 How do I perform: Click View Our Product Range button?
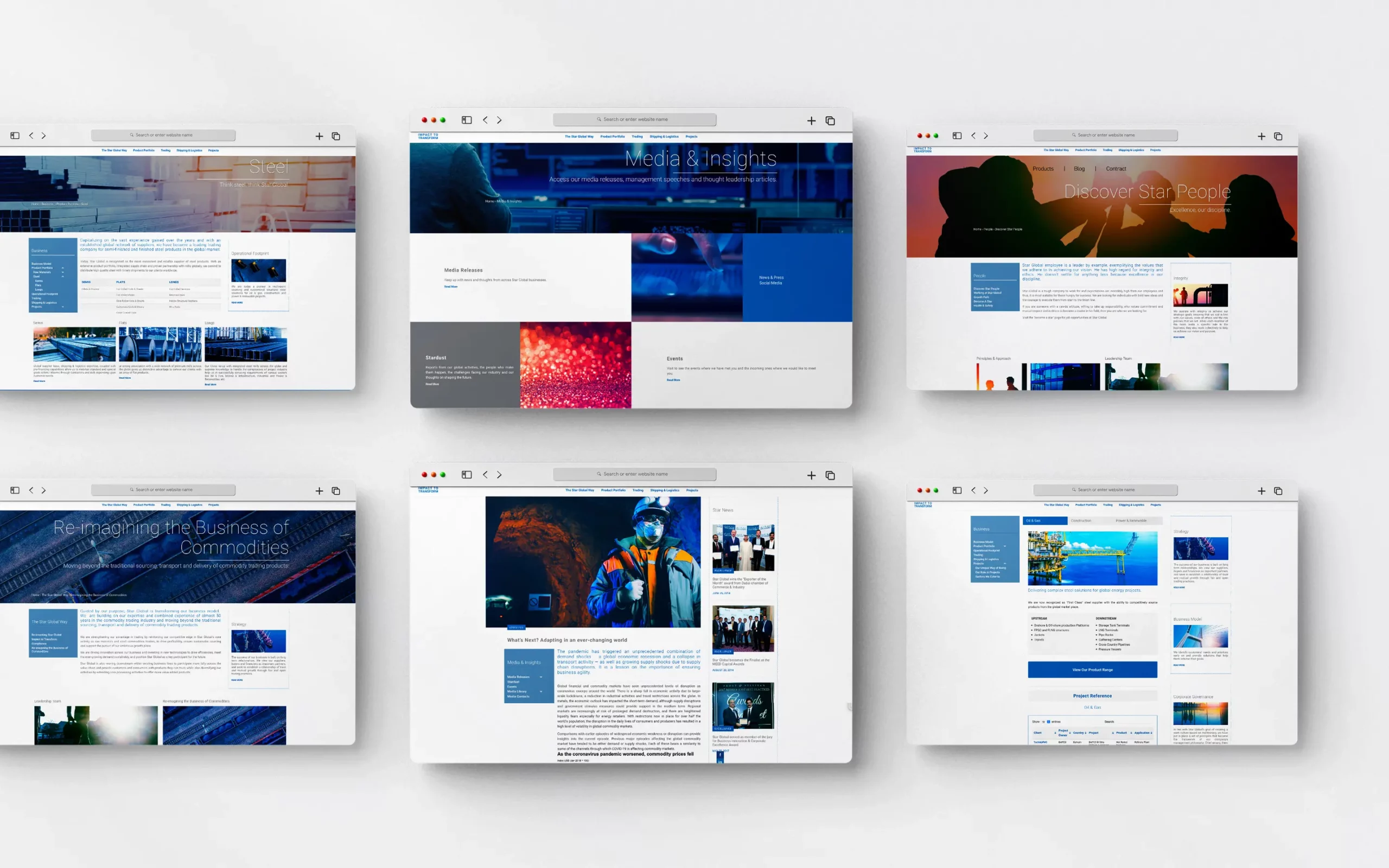[1092, 669]
